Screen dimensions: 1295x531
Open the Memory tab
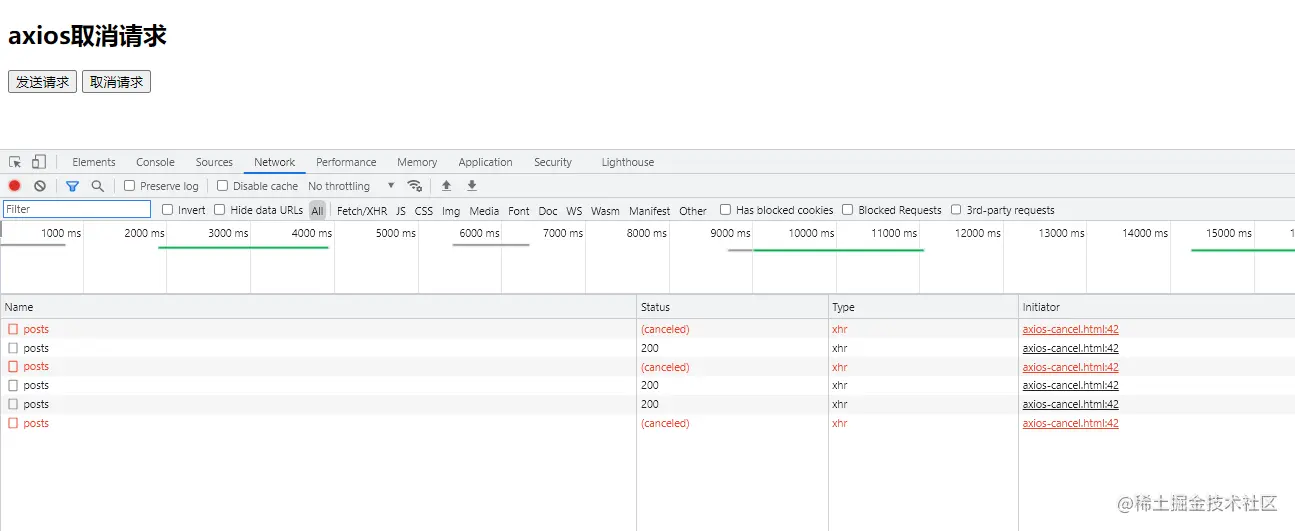coord(417,162)
